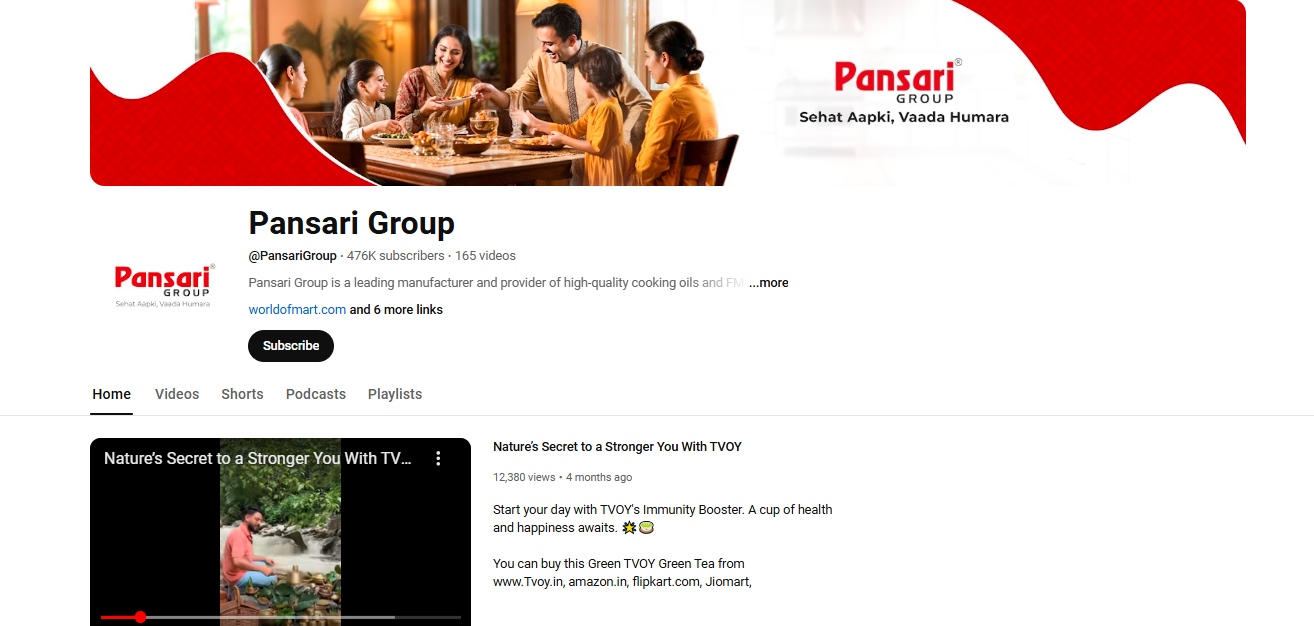Click the overlay video title on player
Viewport: 1314px width, 626px height.
click(x=257, y=458)
